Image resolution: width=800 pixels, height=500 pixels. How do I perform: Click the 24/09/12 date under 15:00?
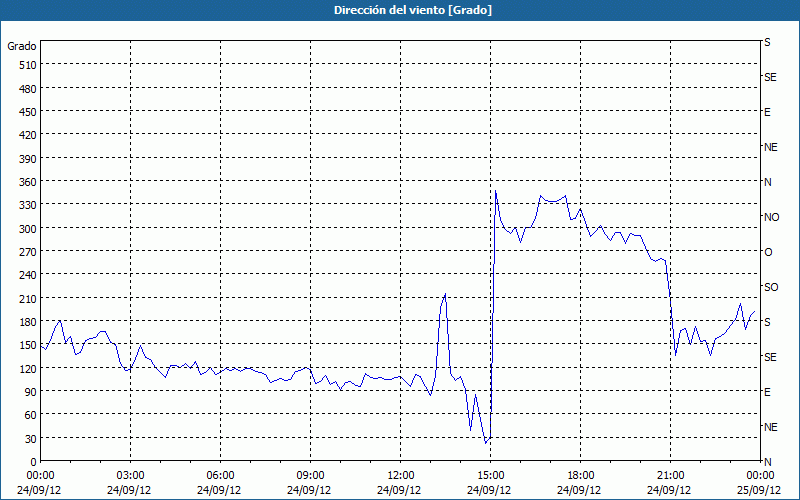point(490,490)
